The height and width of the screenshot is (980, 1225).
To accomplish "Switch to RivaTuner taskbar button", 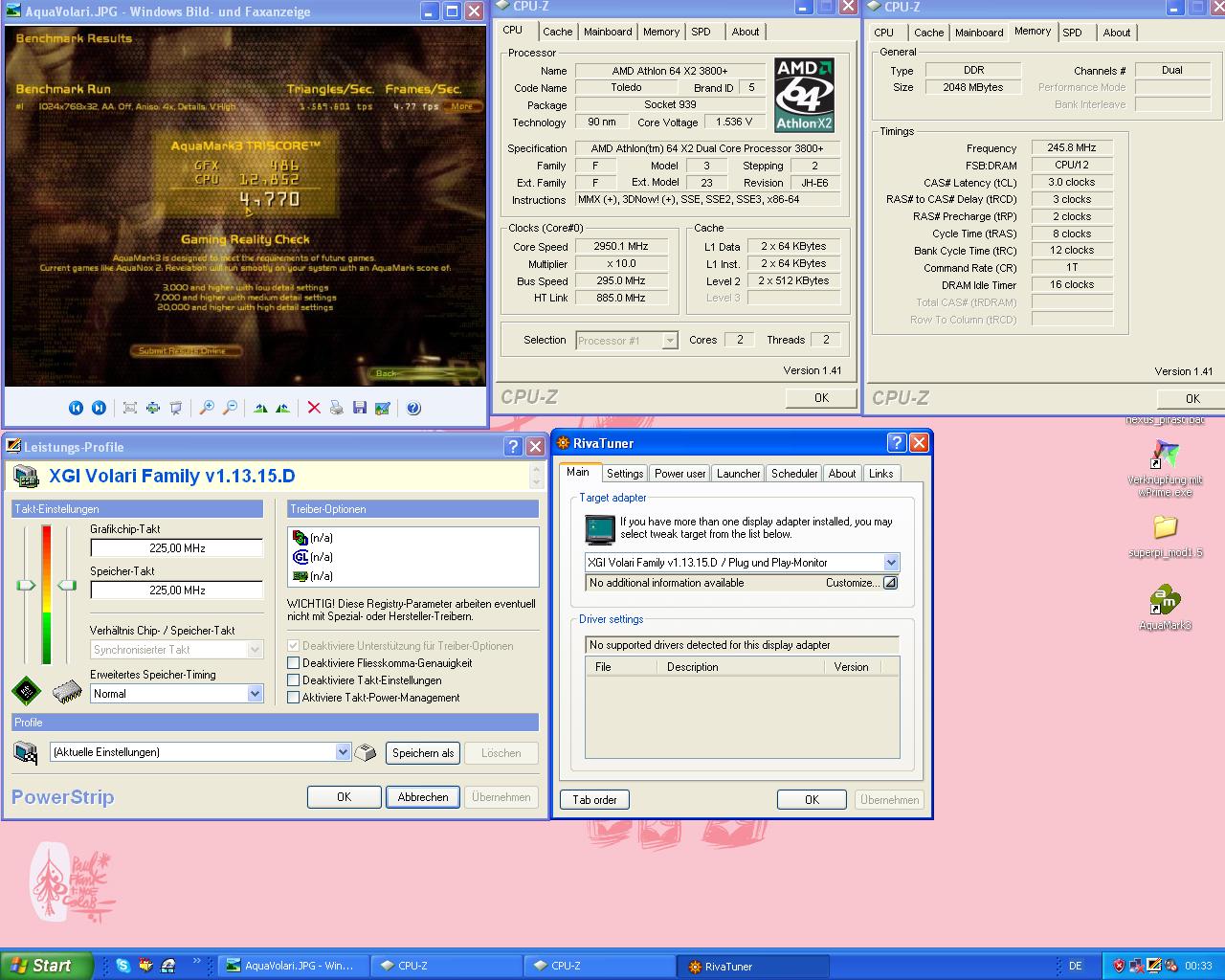I will click(x=752, y=967).
